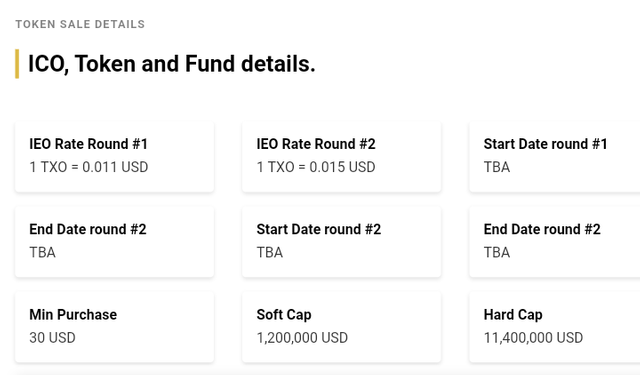The height and width of the screenshot is (375, 640).
Task: Click the 1,200,000 USD value
Action: (x=302, y=337)
